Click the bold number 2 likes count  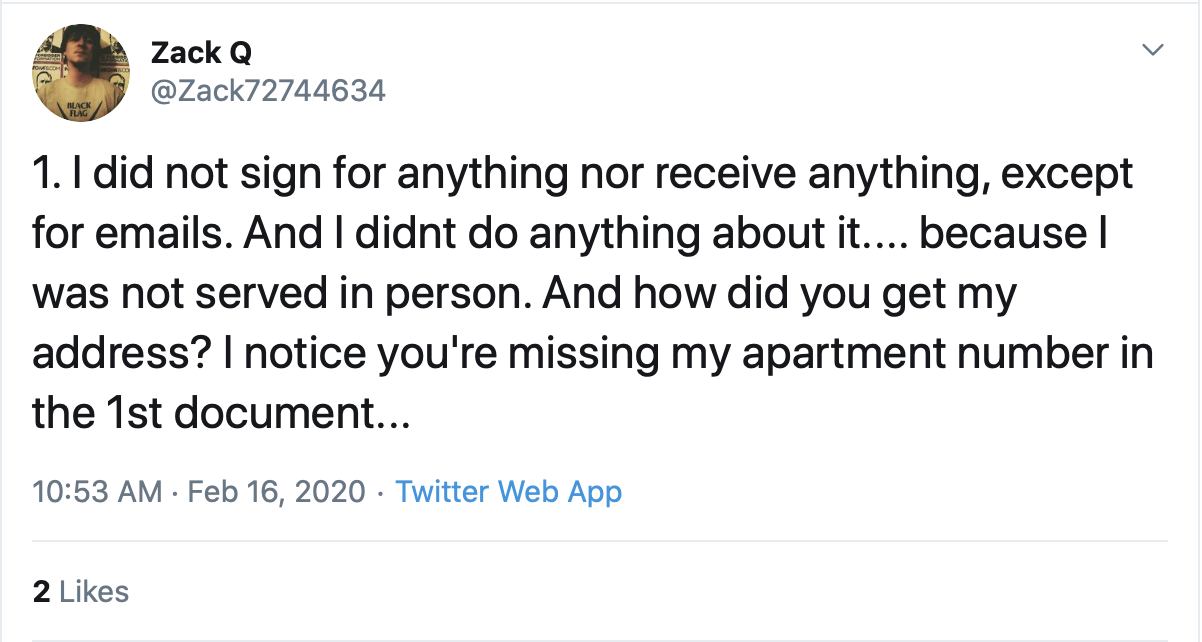tap(41, 591)
